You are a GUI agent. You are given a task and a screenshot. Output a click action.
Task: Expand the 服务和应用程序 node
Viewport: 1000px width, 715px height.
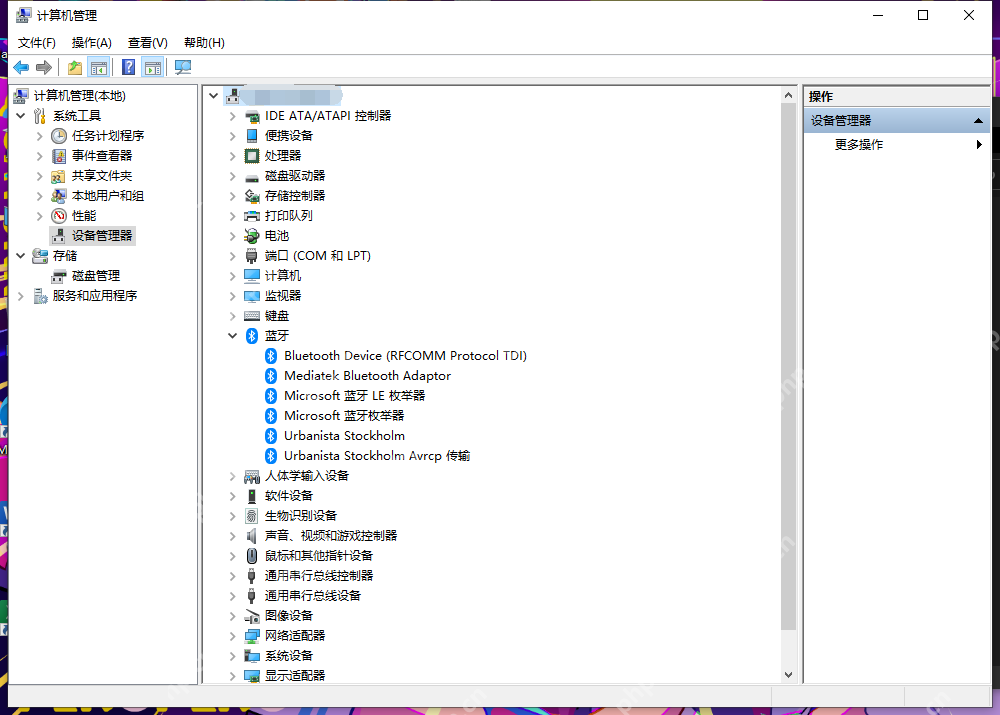click(x=20, y=296)
